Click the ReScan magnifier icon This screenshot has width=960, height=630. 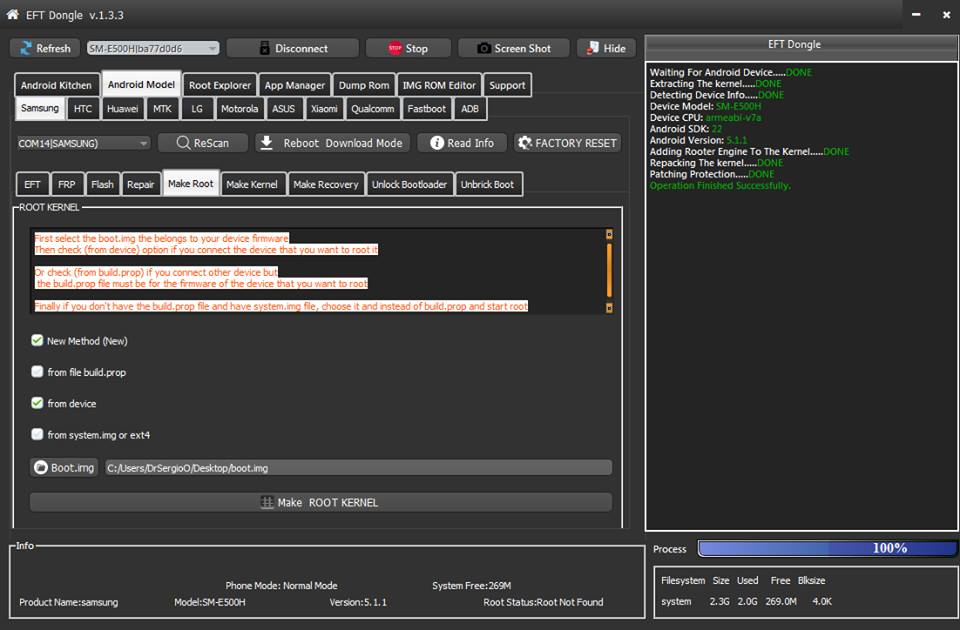coord(183,143)
